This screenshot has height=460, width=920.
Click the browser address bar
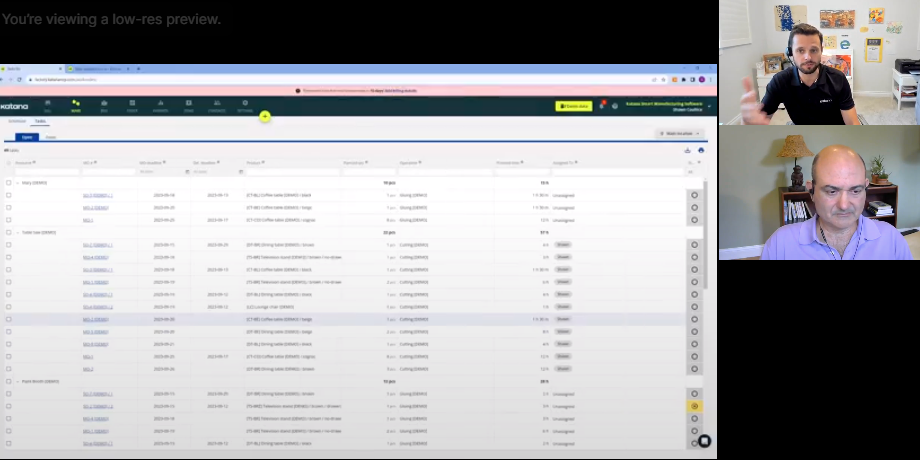point(340,79)
